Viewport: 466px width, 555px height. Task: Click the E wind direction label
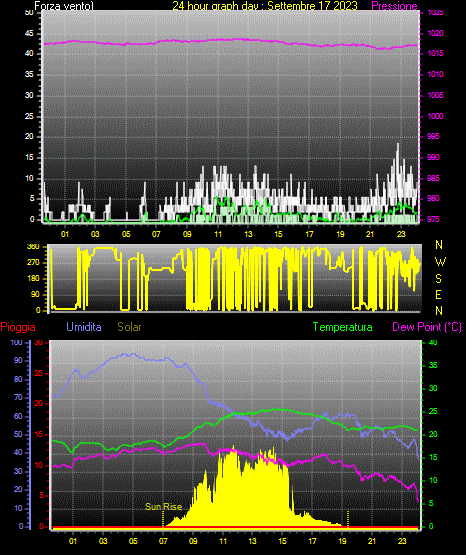[438, 294]
